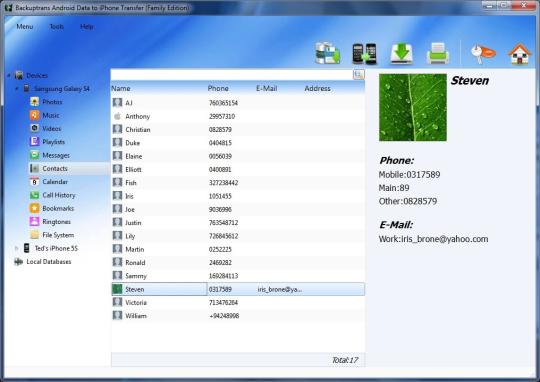Sort by the Name column header
540x382 pixels.
coord(121,89)
